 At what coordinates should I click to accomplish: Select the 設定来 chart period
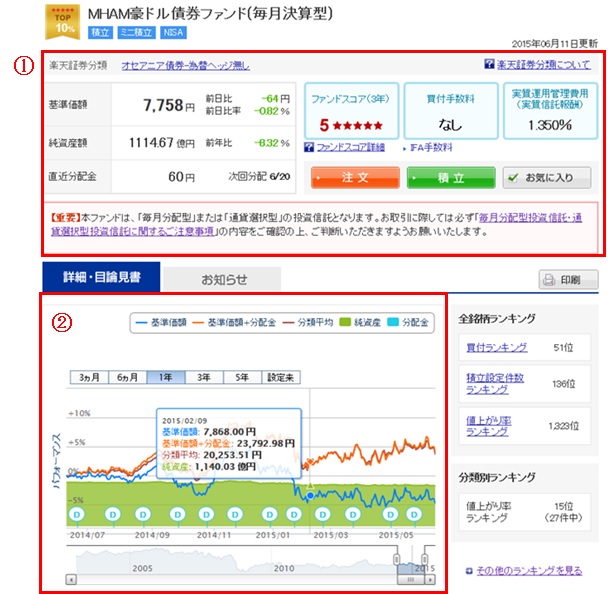coord(281,377)
